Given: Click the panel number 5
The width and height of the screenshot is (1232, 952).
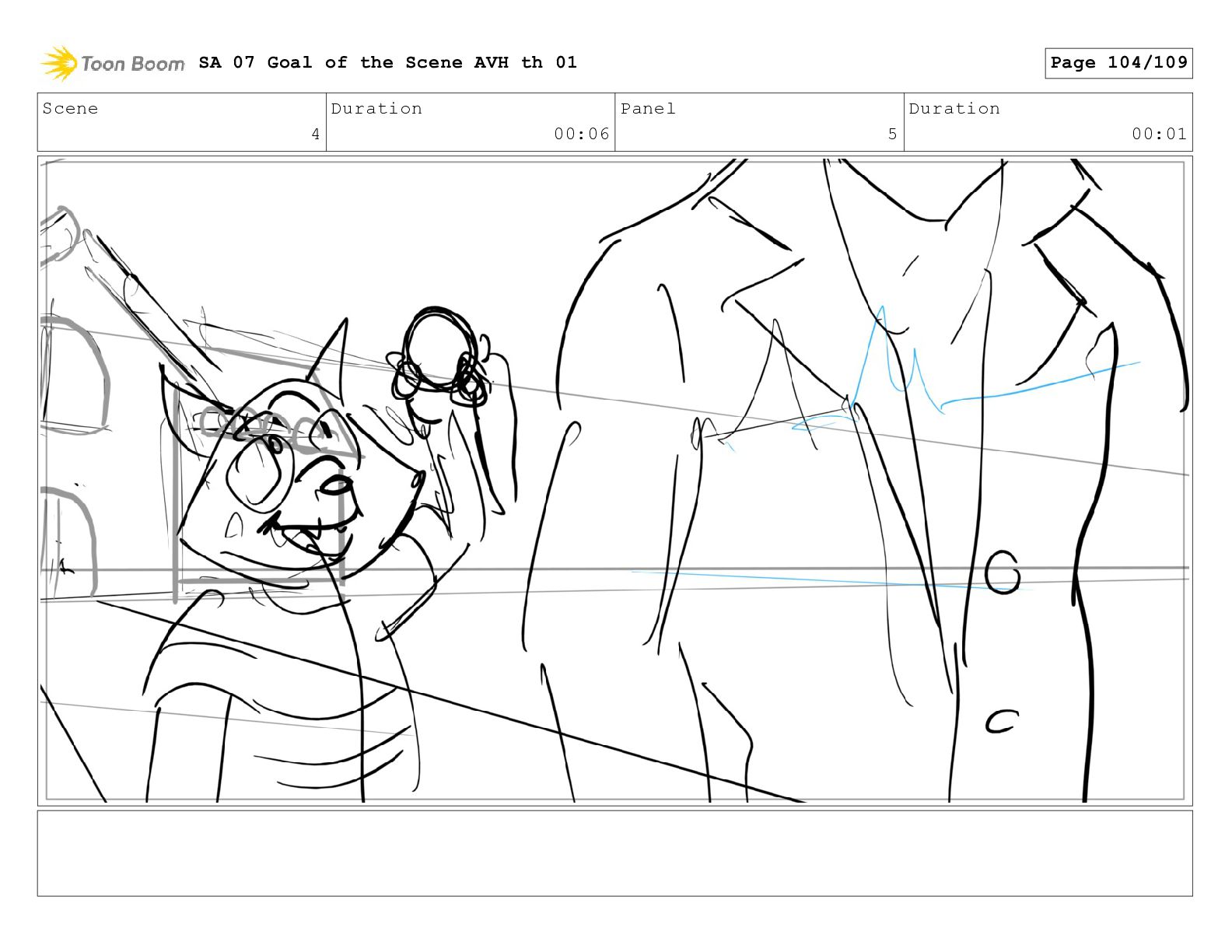Looking at the screenshot, I should (893, 135).
